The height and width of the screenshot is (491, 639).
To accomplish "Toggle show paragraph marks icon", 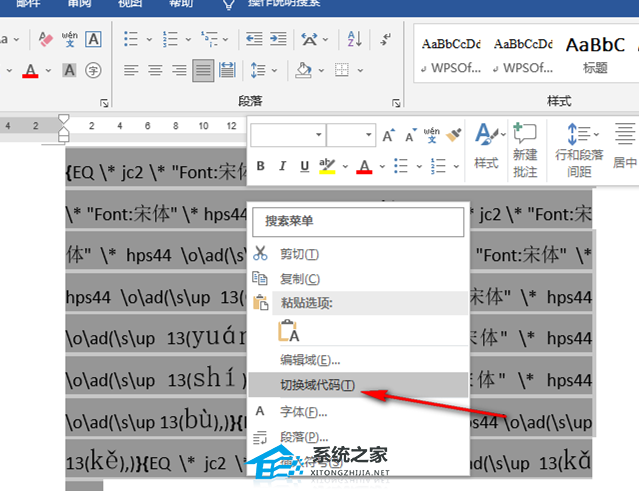I will click(x=386, y=39).
